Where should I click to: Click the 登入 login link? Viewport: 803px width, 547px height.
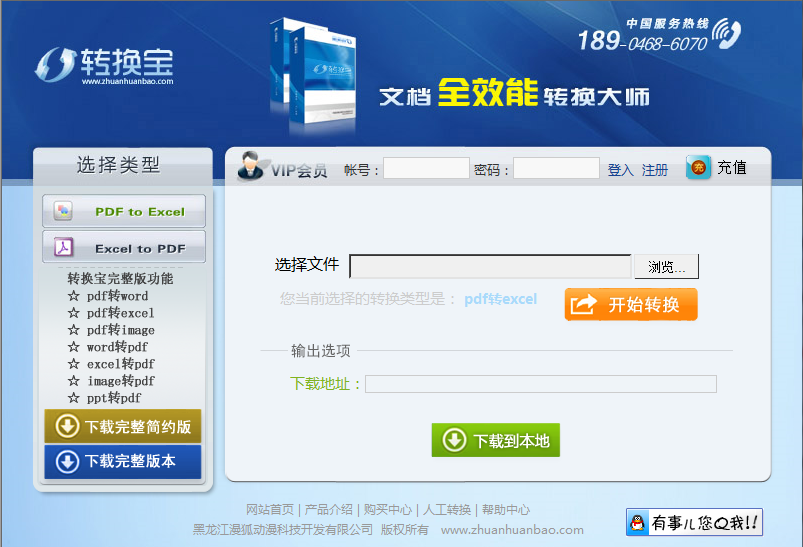point(621,170)
